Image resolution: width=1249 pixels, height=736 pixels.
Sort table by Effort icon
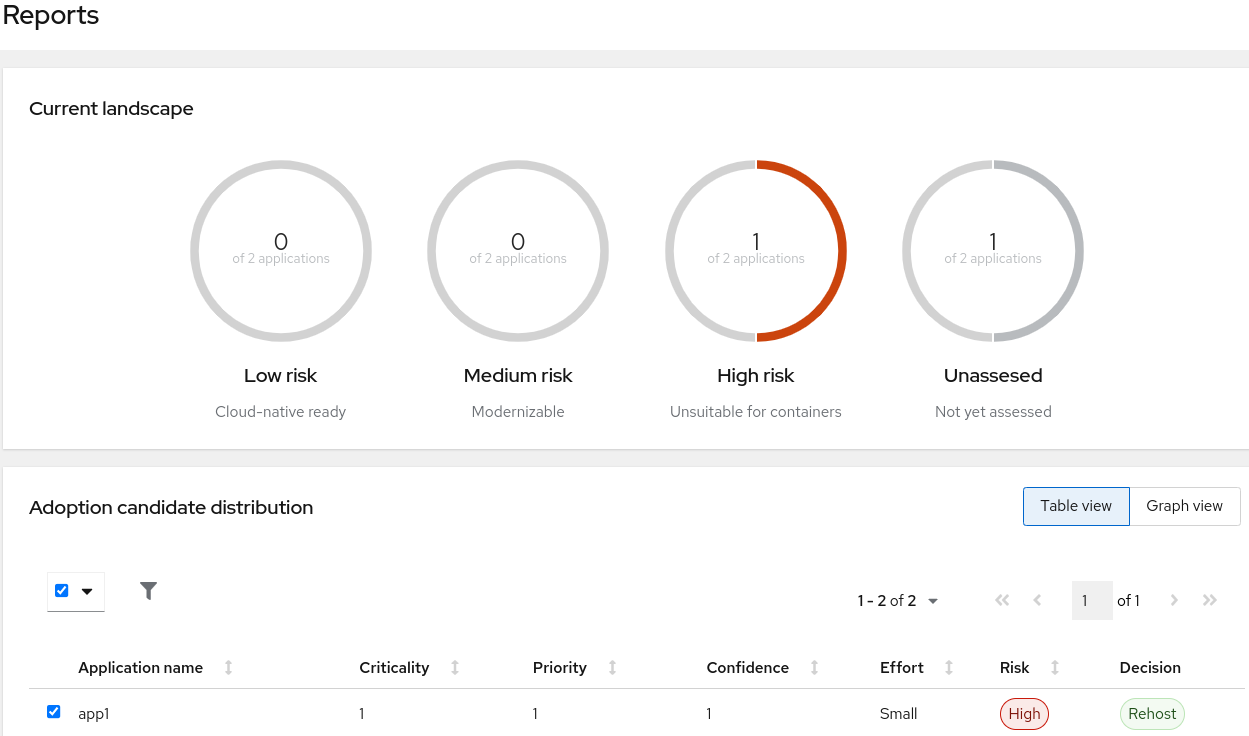click(x=949, y=668)
